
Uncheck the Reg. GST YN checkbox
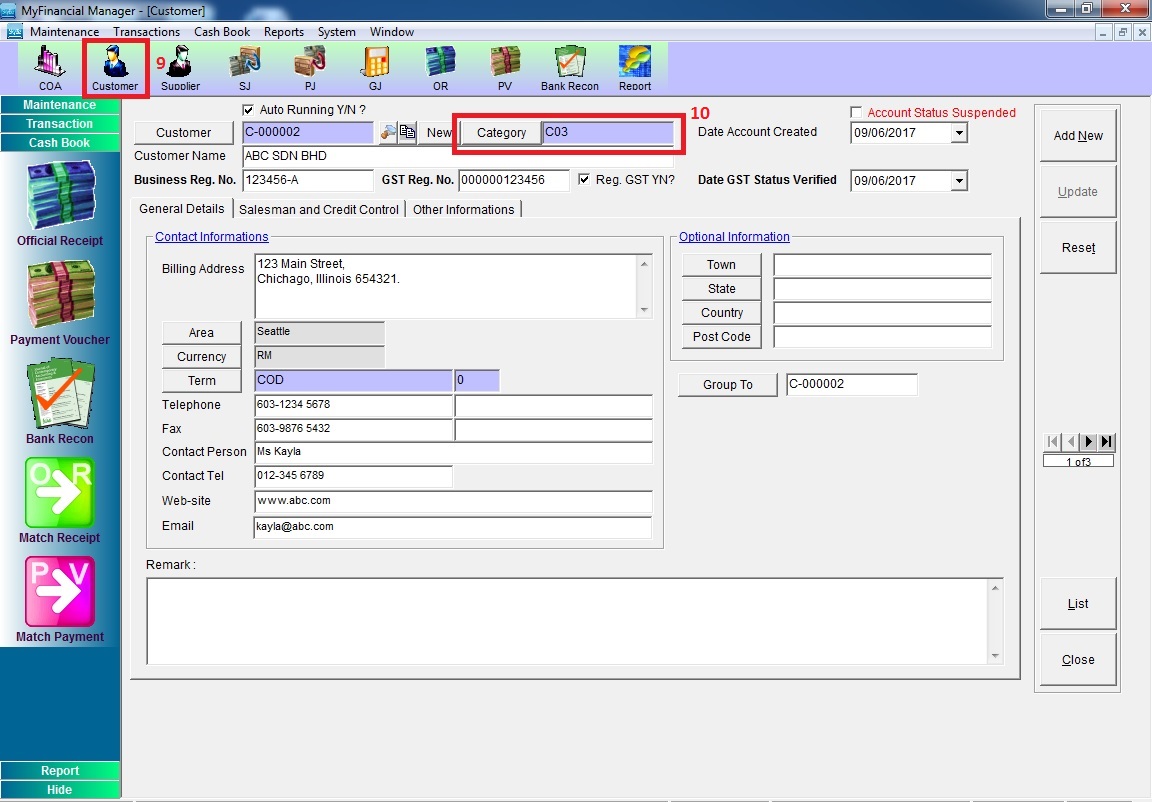coord(585,180)
